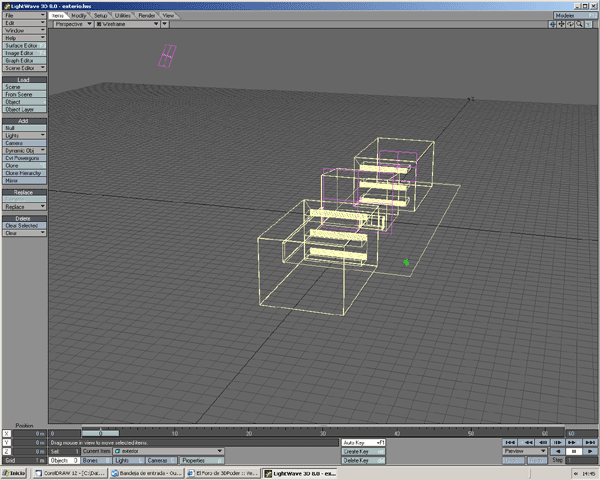Click the viewport maximize icon
Screen dimensions: 600x480
click(x=588, y=24)
